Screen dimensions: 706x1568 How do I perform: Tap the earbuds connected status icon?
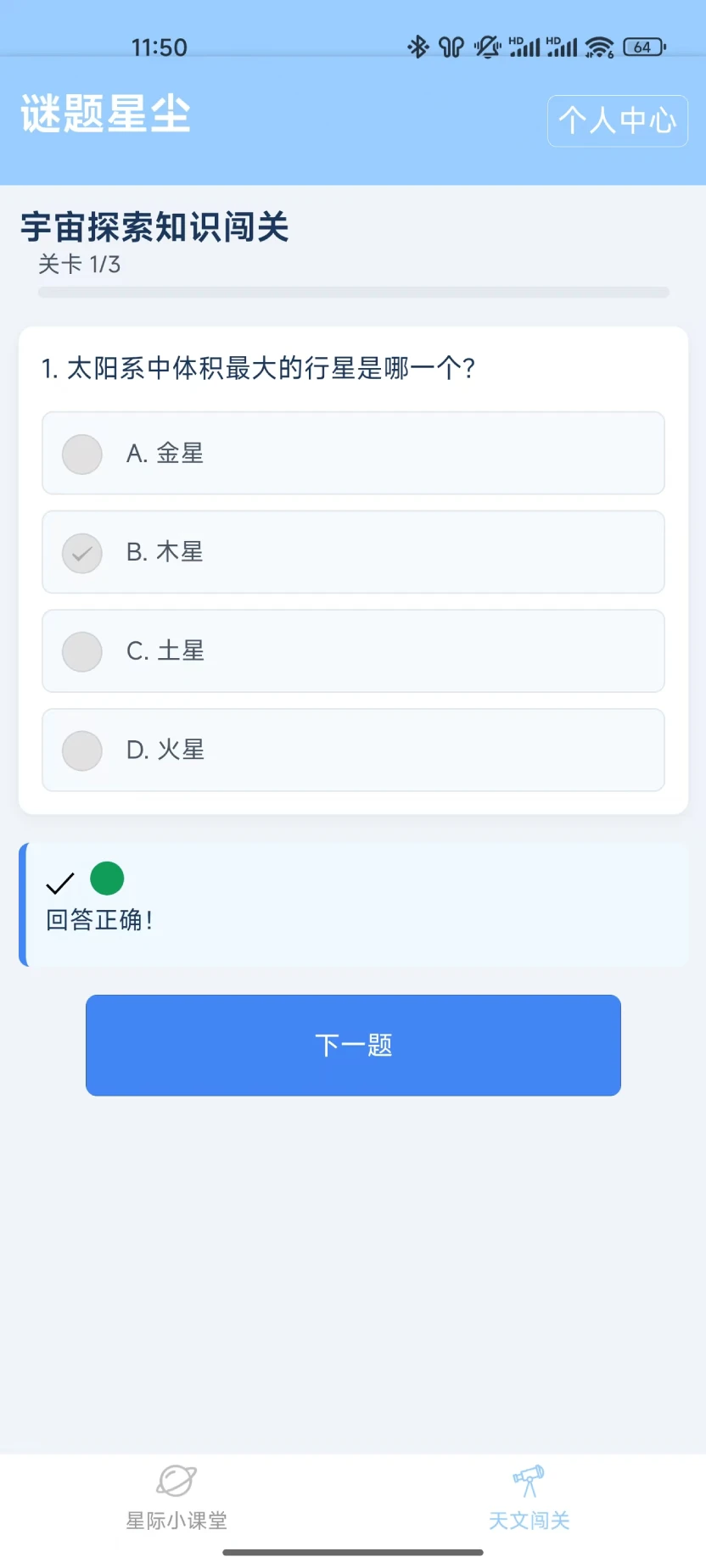[x=451, y=47]
